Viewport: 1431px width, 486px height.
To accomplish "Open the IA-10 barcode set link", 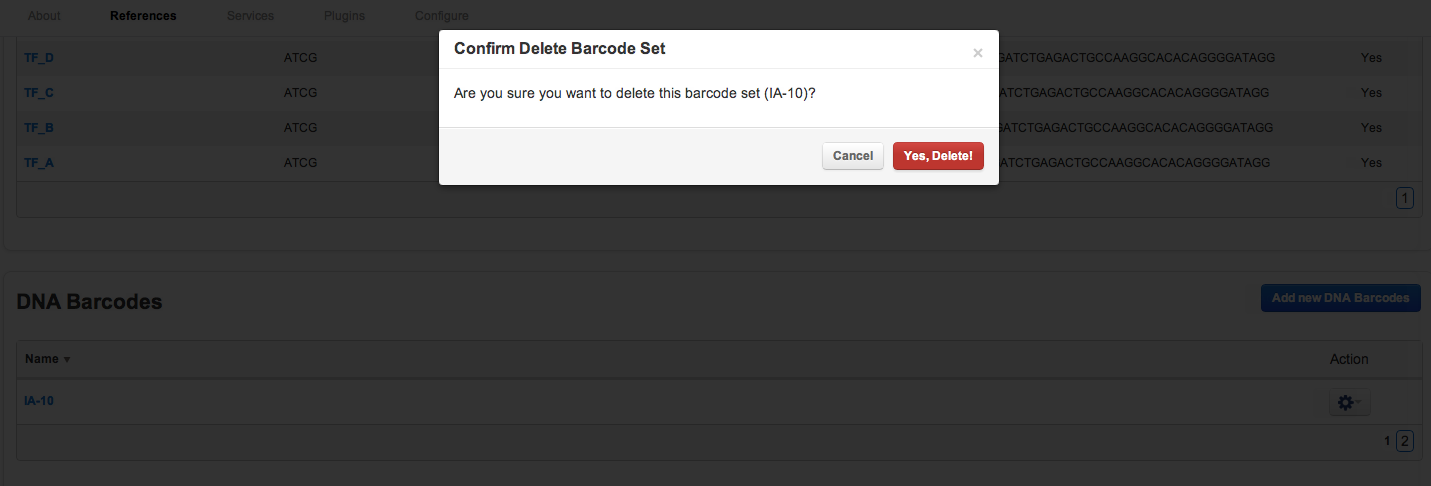I will point(39,401).
